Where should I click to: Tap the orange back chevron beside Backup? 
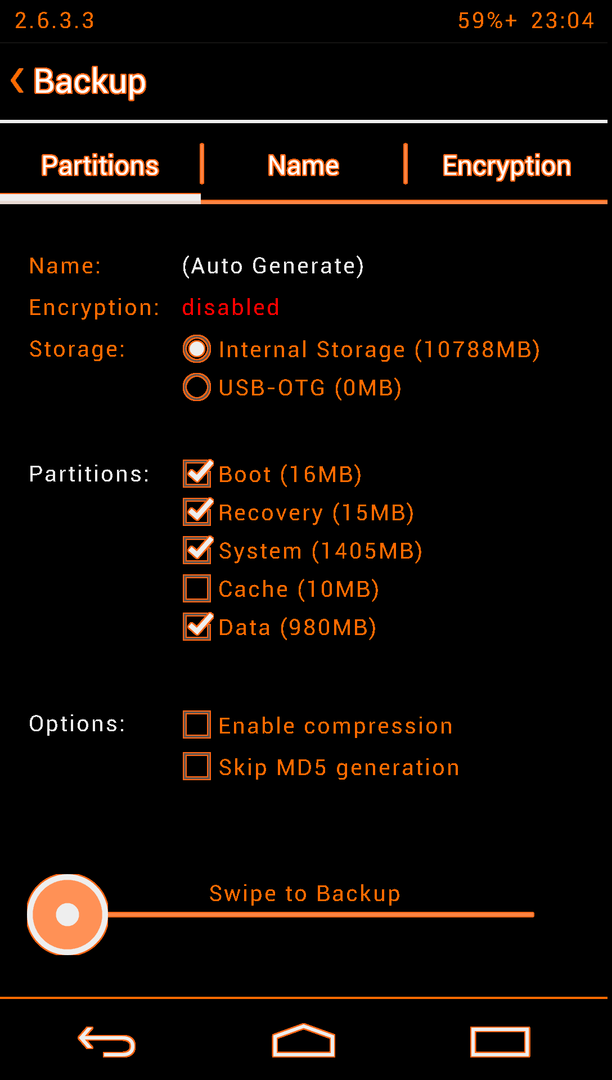pos(17,81)
